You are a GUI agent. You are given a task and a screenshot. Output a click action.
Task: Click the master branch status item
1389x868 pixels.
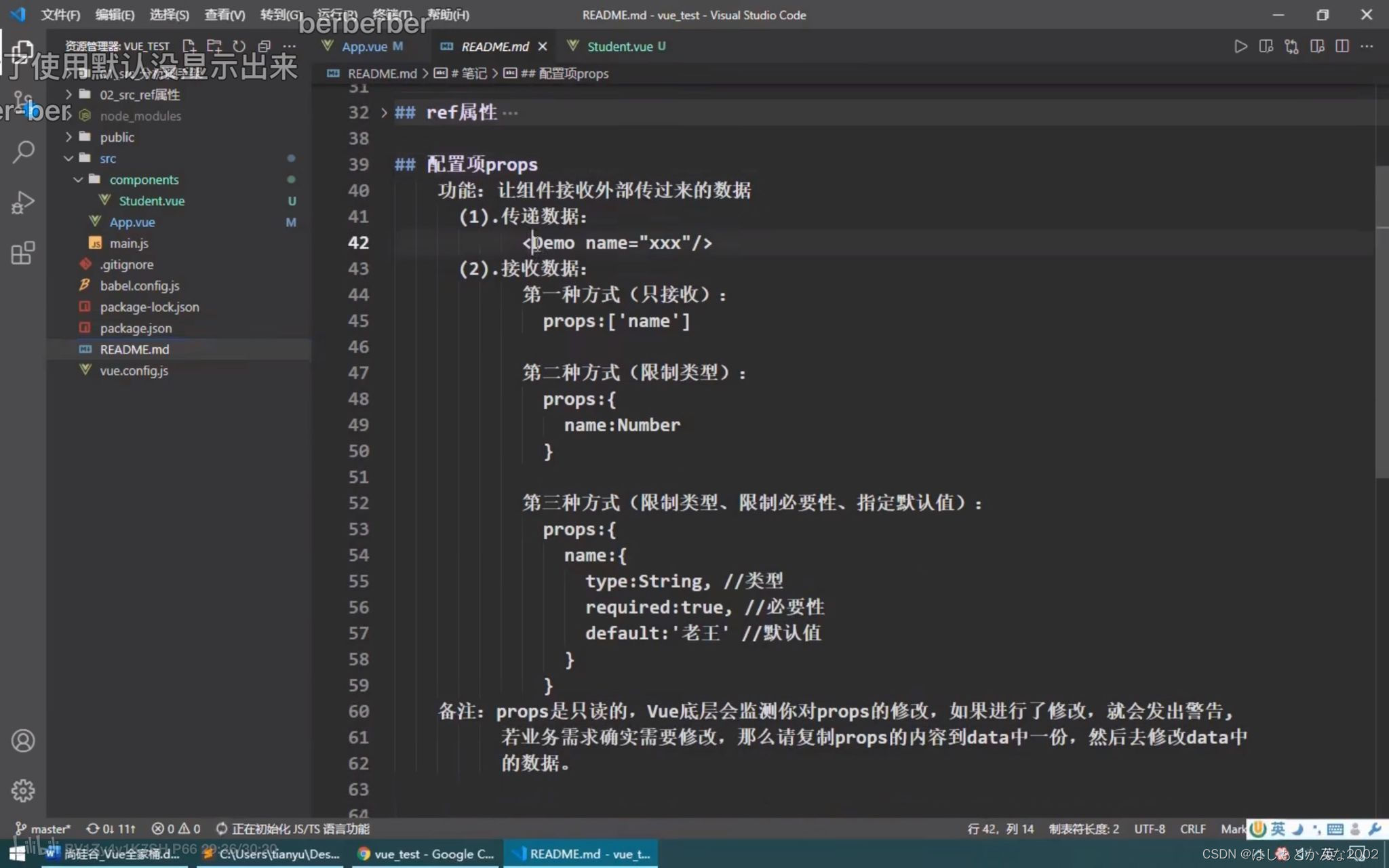(x=43, y=829)
